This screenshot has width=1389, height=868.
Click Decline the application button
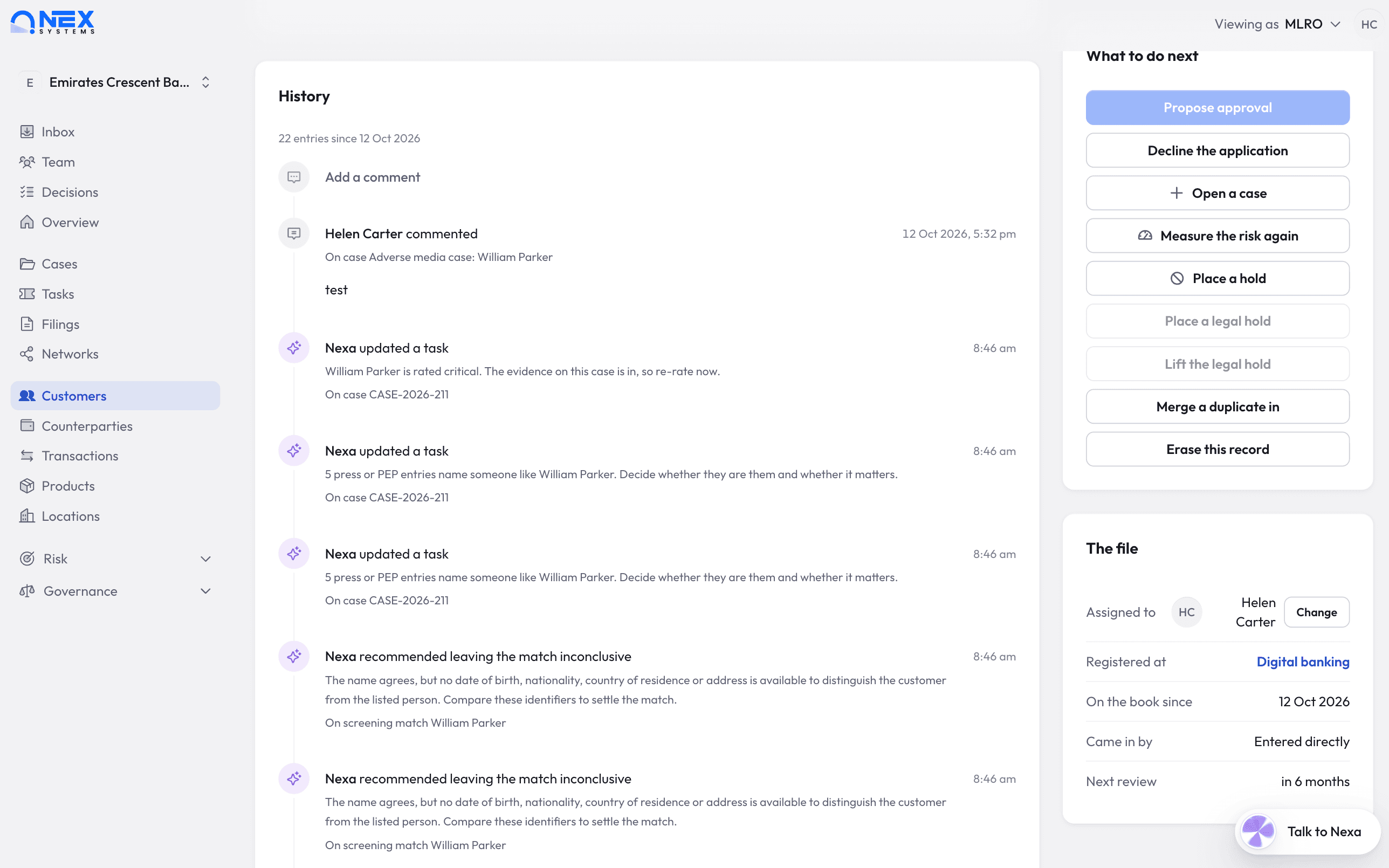[x=1218, y=150]
